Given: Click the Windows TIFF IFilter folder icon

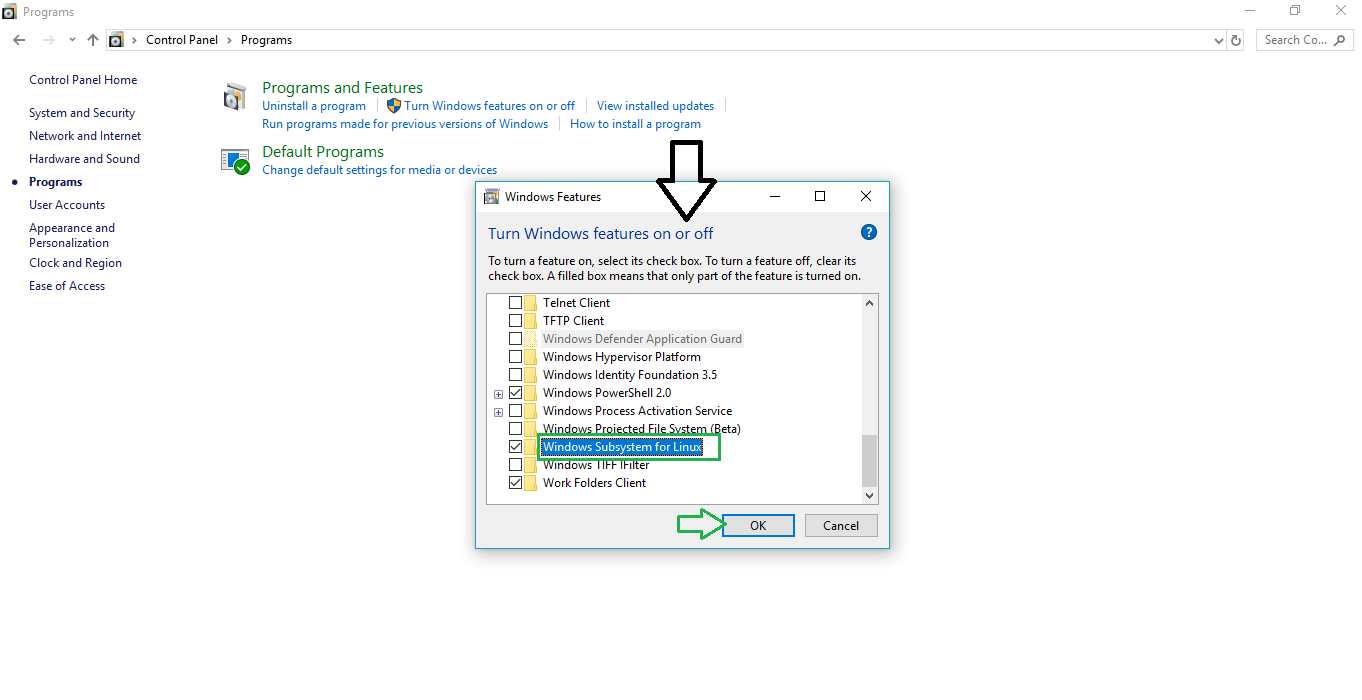Looking at the screenshot, I should point(531,465).
